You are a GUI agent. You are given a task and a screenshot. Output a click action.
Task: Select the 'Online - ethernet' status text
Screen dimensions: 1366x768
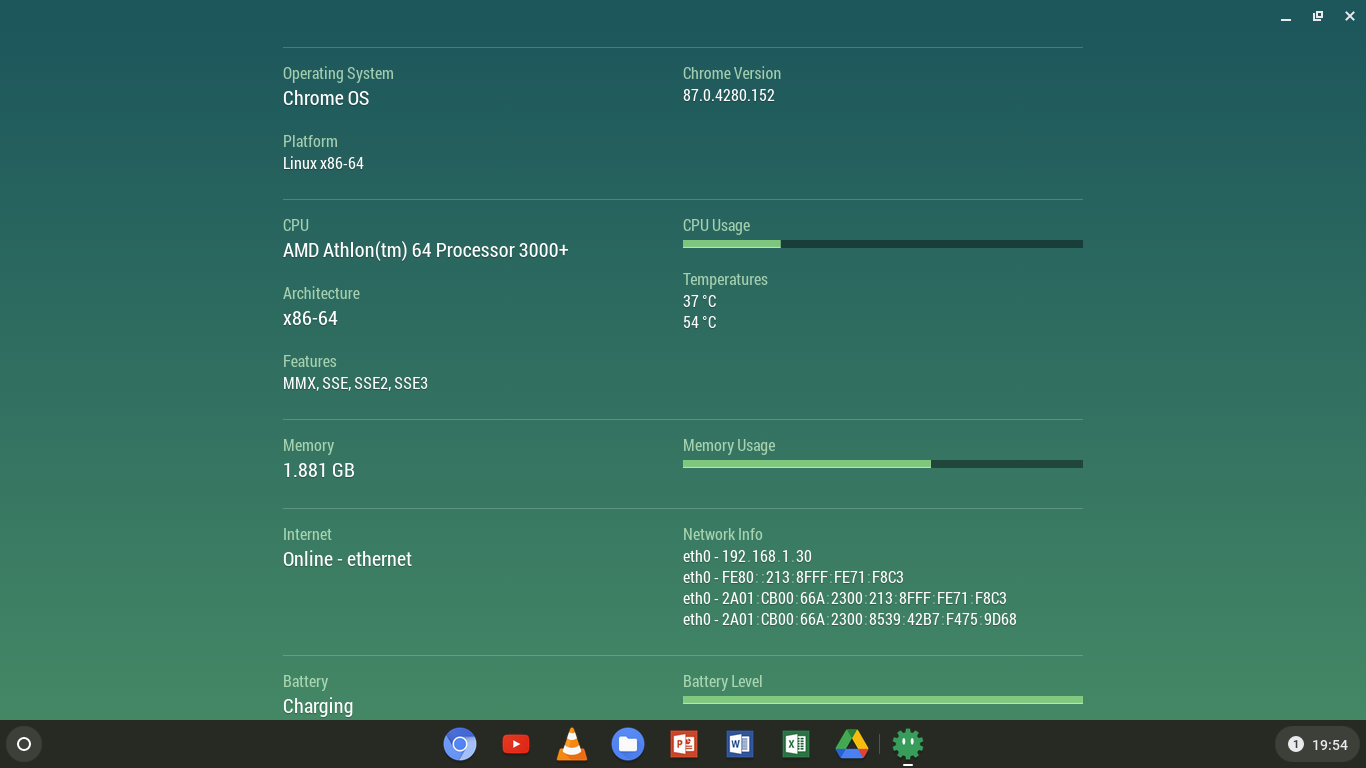(x=347, y=559)
